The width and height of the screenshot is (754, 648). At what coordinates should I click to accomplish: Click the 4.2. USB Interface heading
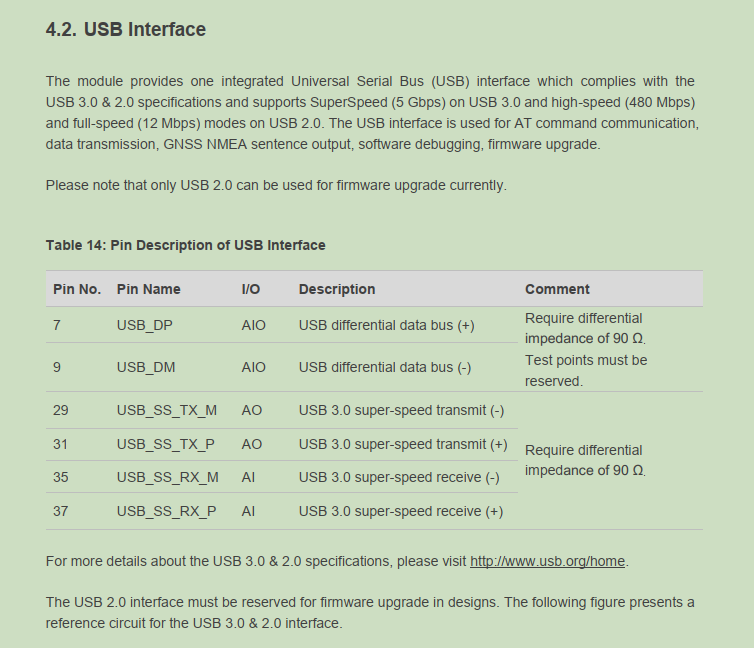tap(126, 30)
